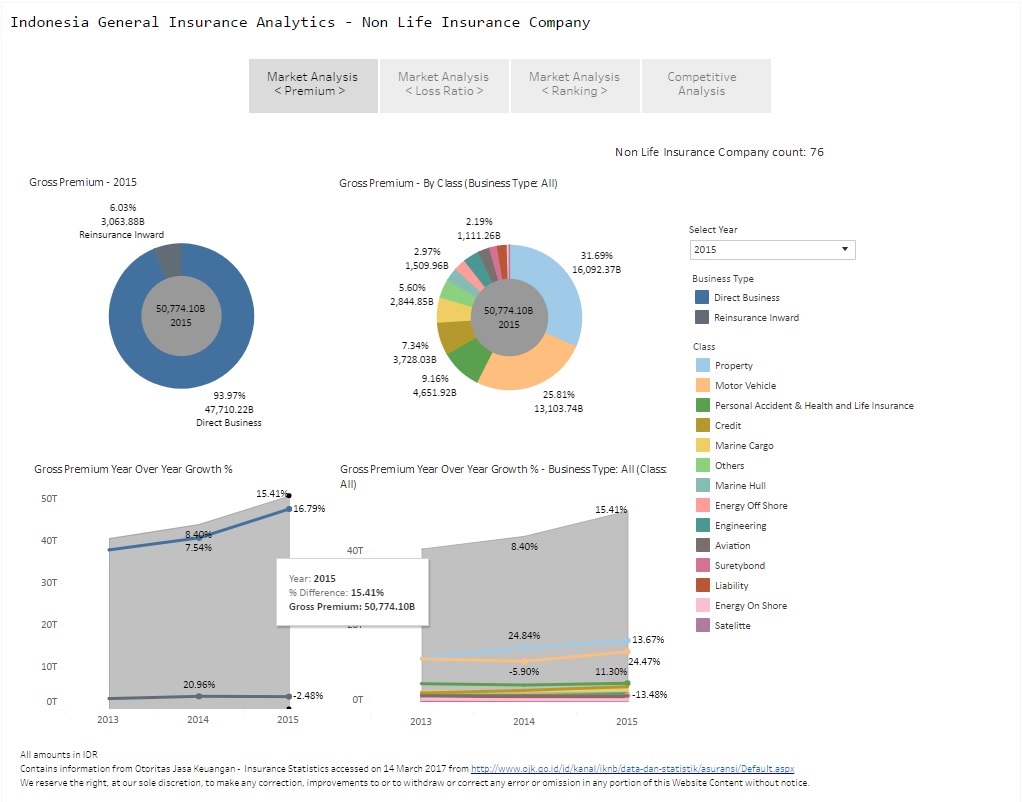This screenshot has width=1022, height=802.
Task: Click the 2015 Direct Business point at 16.79%
Action: click(289, 509)
